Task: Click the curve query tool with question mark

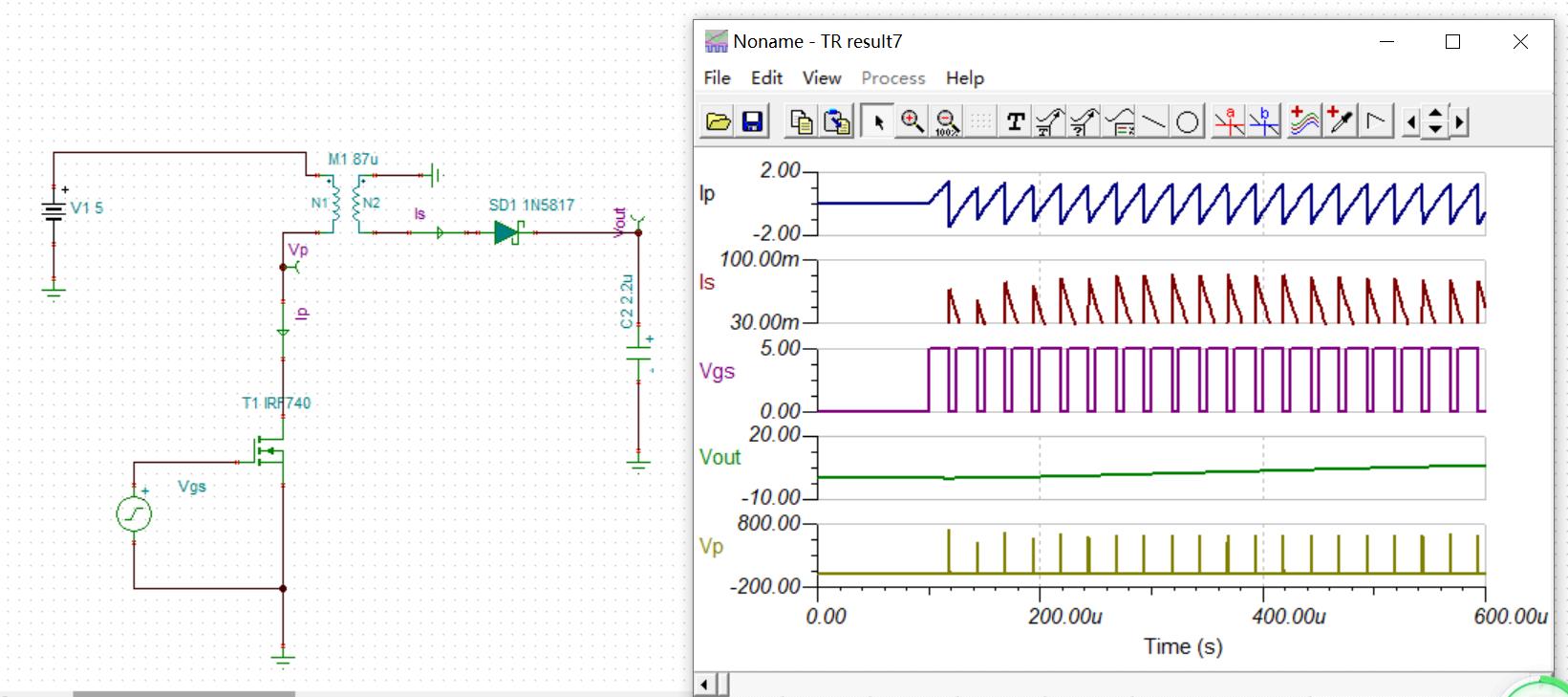Action: click(x=1085, y=121)
